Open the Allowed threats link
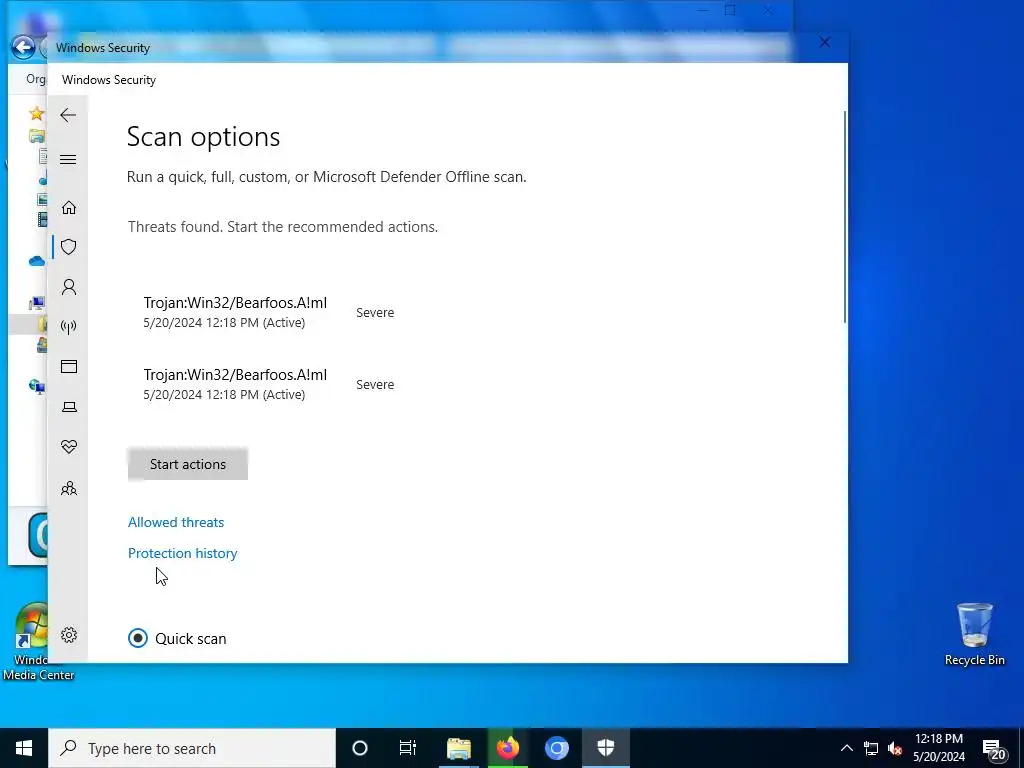This screenshot has width=1024, height=768. coord(176,522)
